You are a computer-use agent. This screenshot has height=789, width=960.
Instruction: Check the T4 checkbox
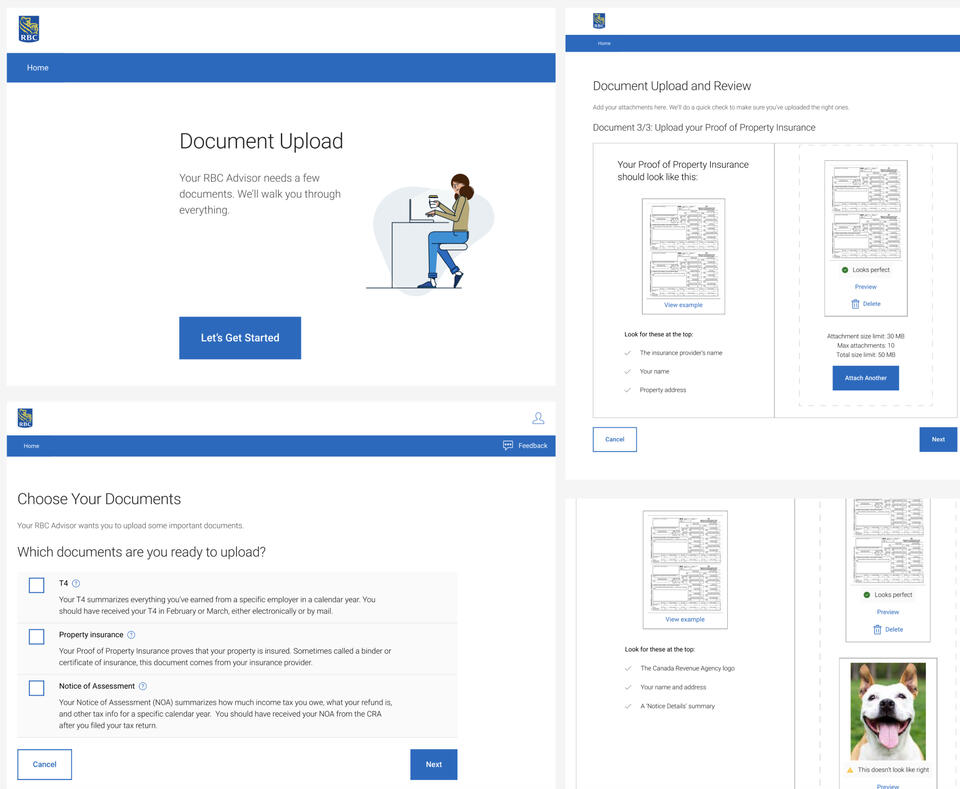tap(37, 586)
